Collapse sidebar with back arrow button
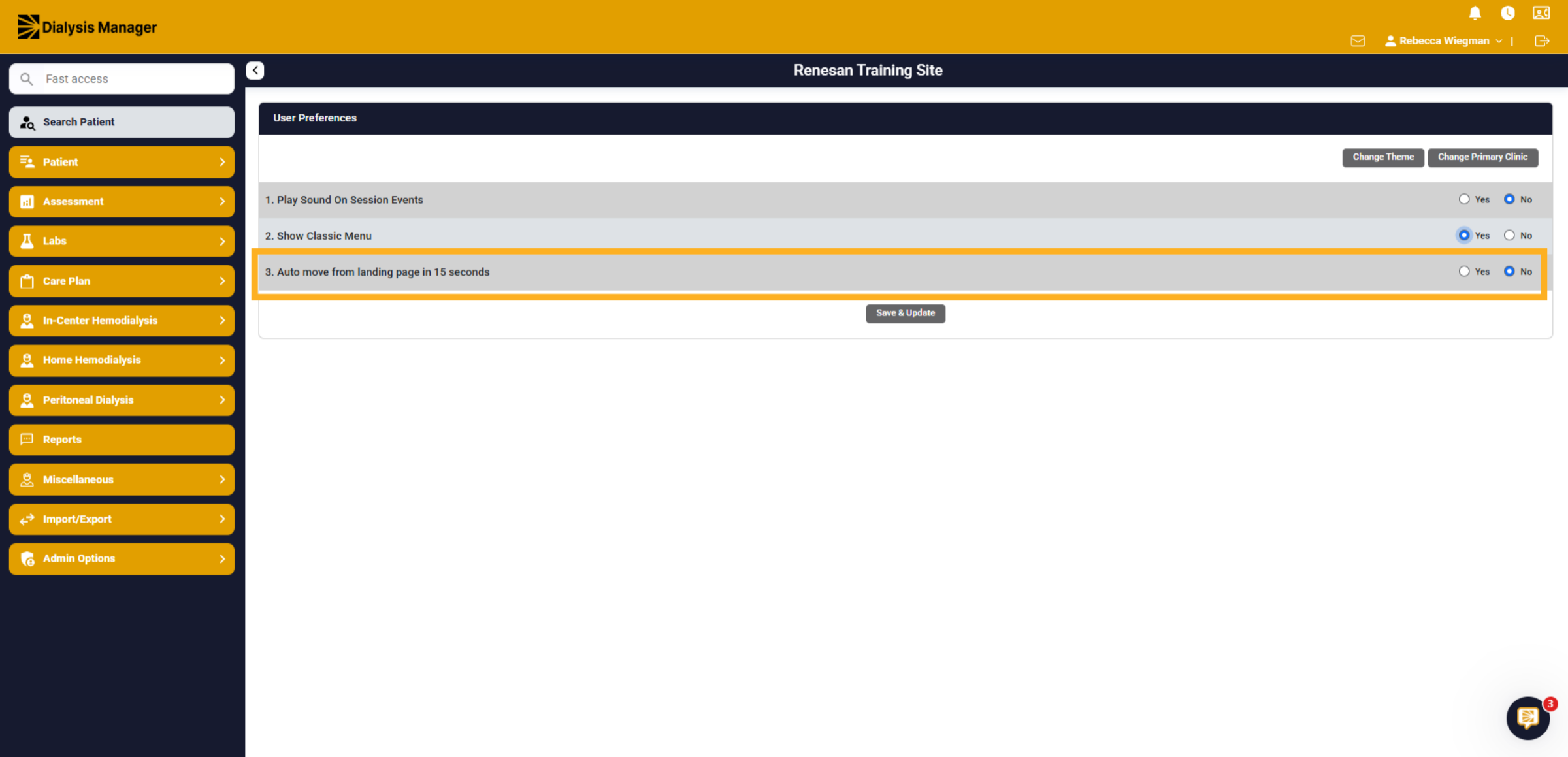 [255, 71]
